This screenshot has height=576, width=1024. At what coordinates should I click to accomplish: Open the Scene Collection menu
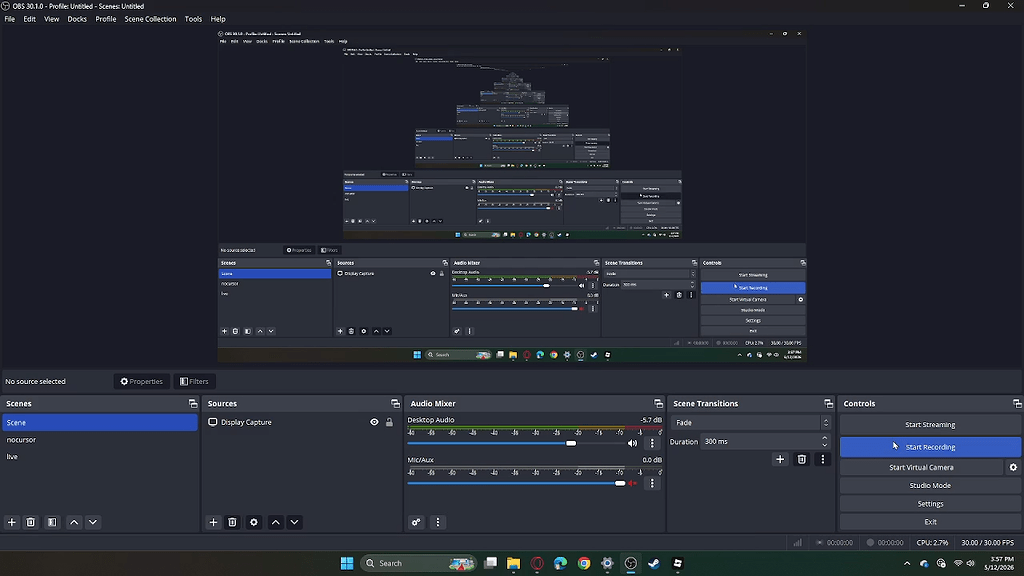point(150,19)
